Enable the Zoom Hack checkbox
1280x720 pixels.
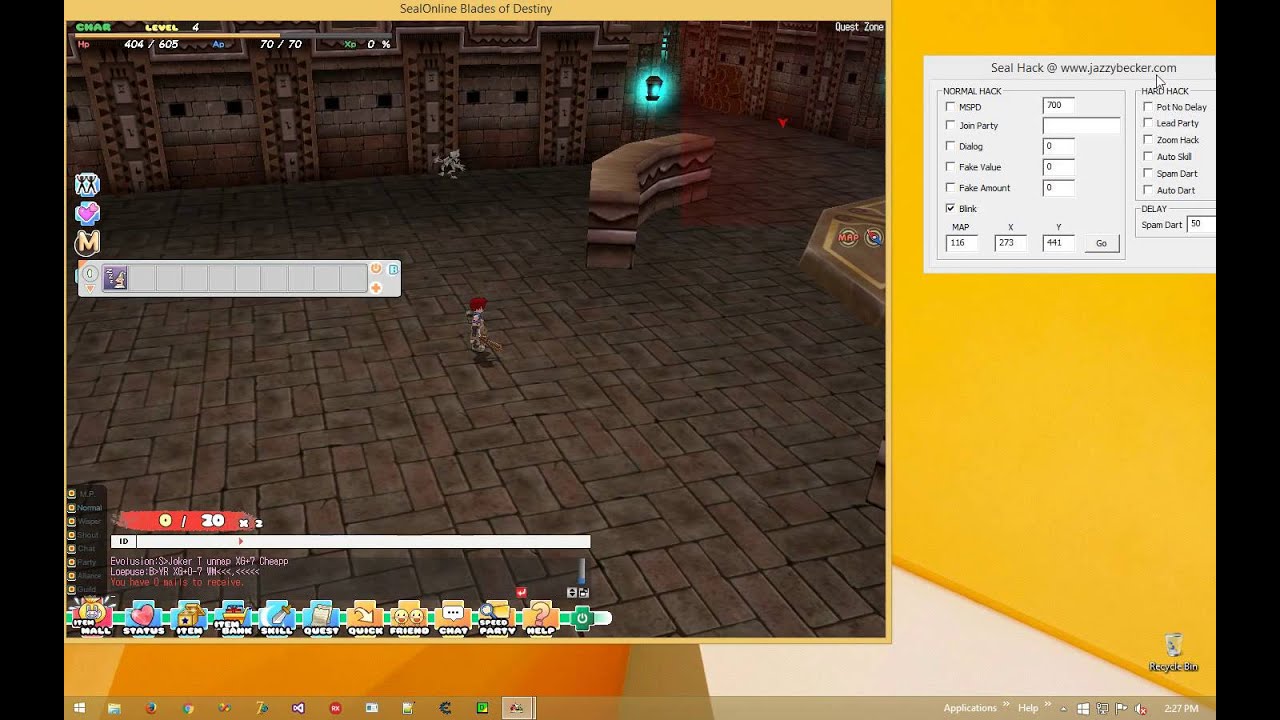point(1148,139)
